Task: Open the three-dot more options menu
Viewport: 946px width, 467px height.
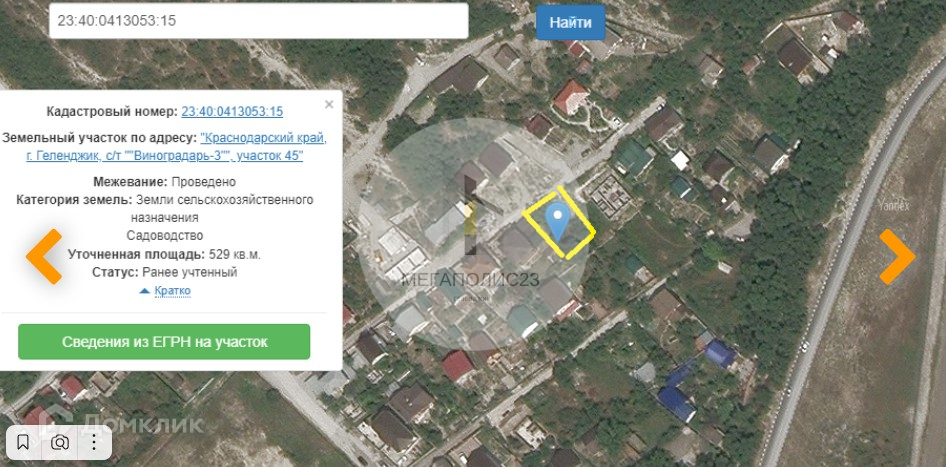Action: [94, 443]
